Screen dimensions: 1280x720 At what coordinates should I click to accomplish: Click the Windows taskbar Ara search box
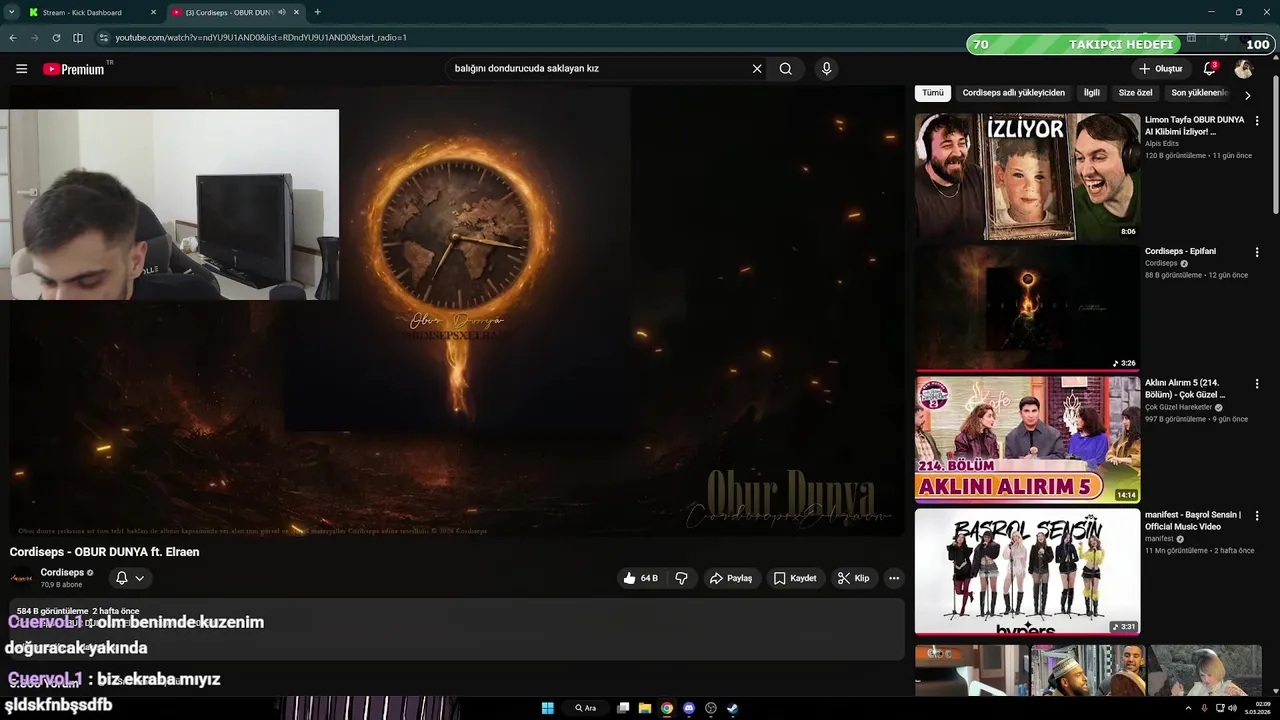(586, 708)
